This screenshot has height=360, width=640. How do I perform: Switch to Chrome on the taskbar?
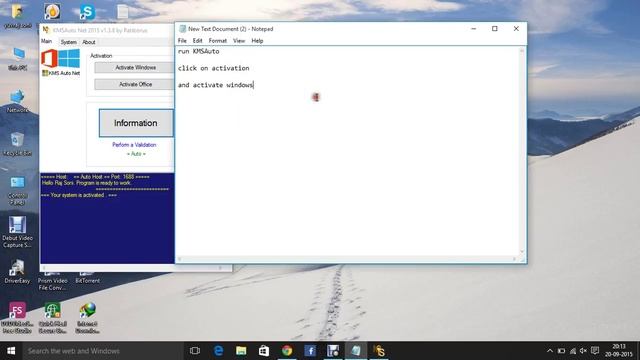point(287,351)
